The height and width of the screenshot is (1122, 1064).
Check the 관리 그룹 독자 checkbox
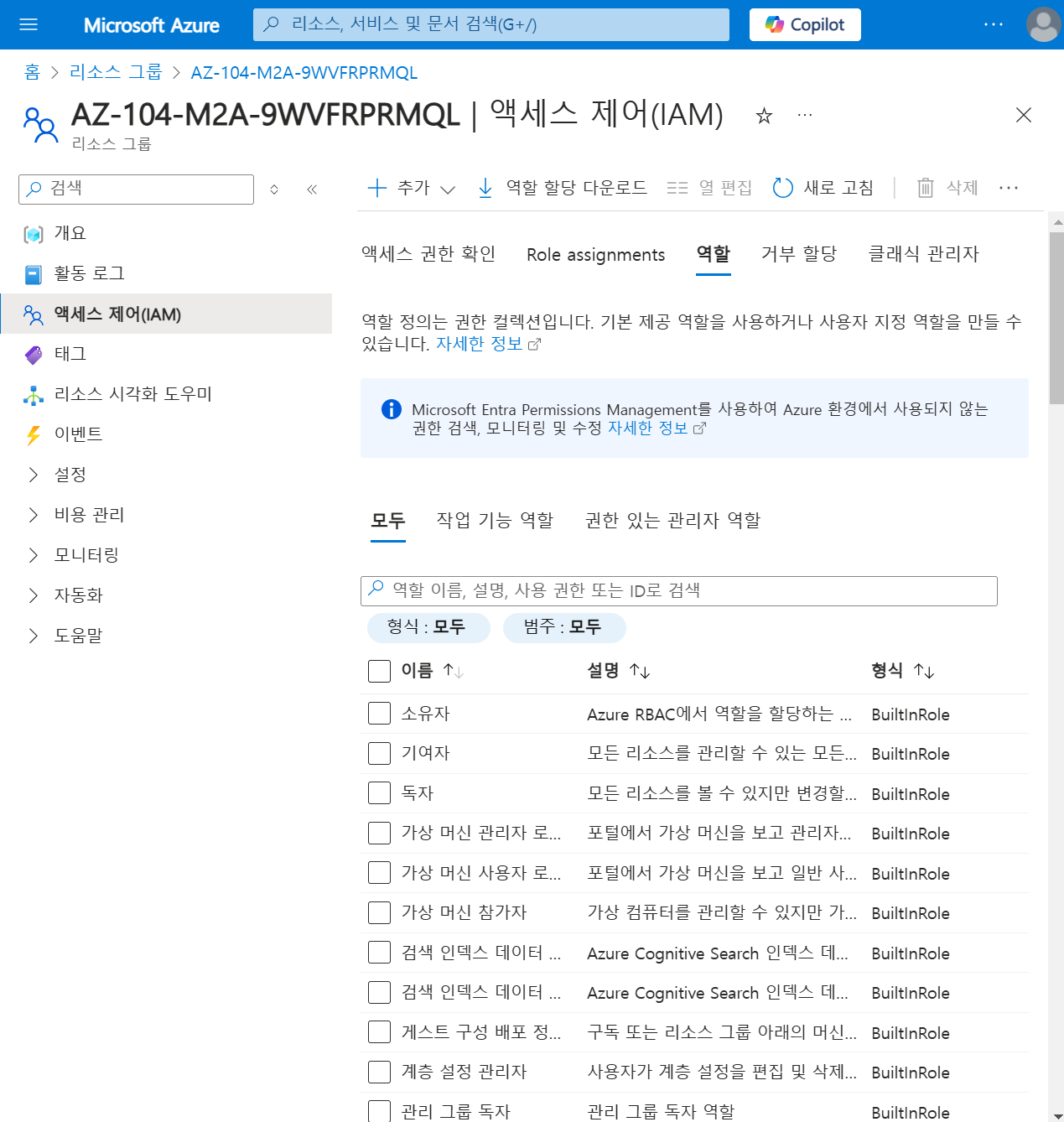[380, 1111]
